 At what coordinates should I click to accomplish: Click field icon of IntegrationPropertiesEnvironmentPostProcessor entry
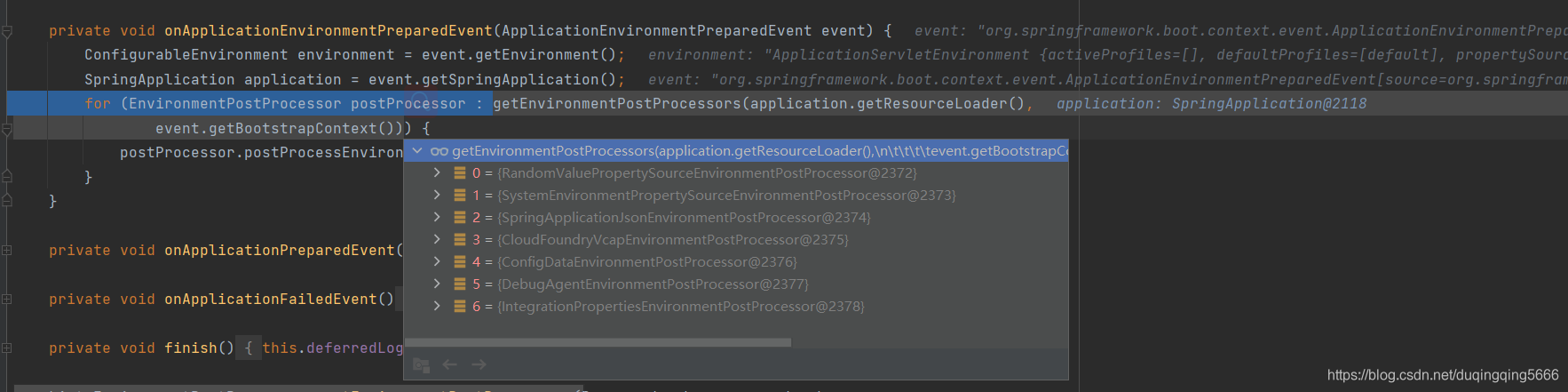pyautogui.click(x=460, y=306)
